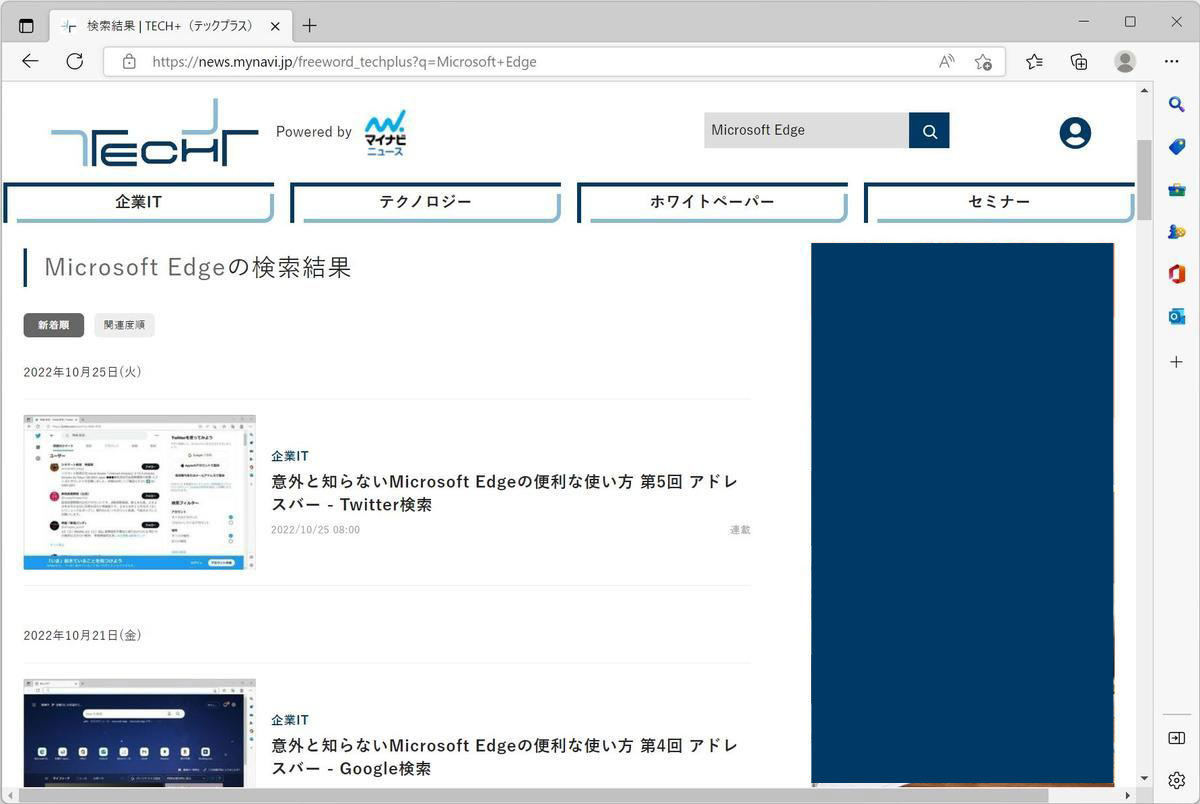
Task: Open the テクノロジー navigation menu
Action: [425, 202]
